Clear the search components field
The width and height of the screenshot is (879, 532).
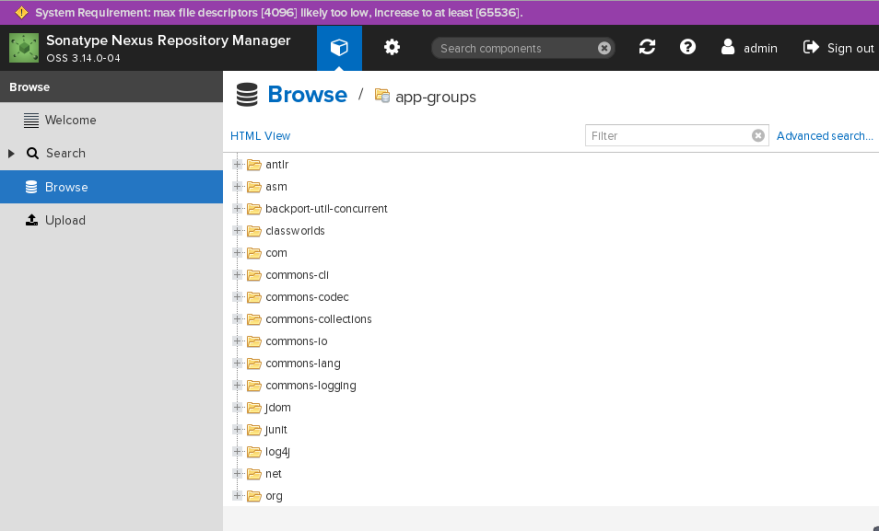pos(604,48)
